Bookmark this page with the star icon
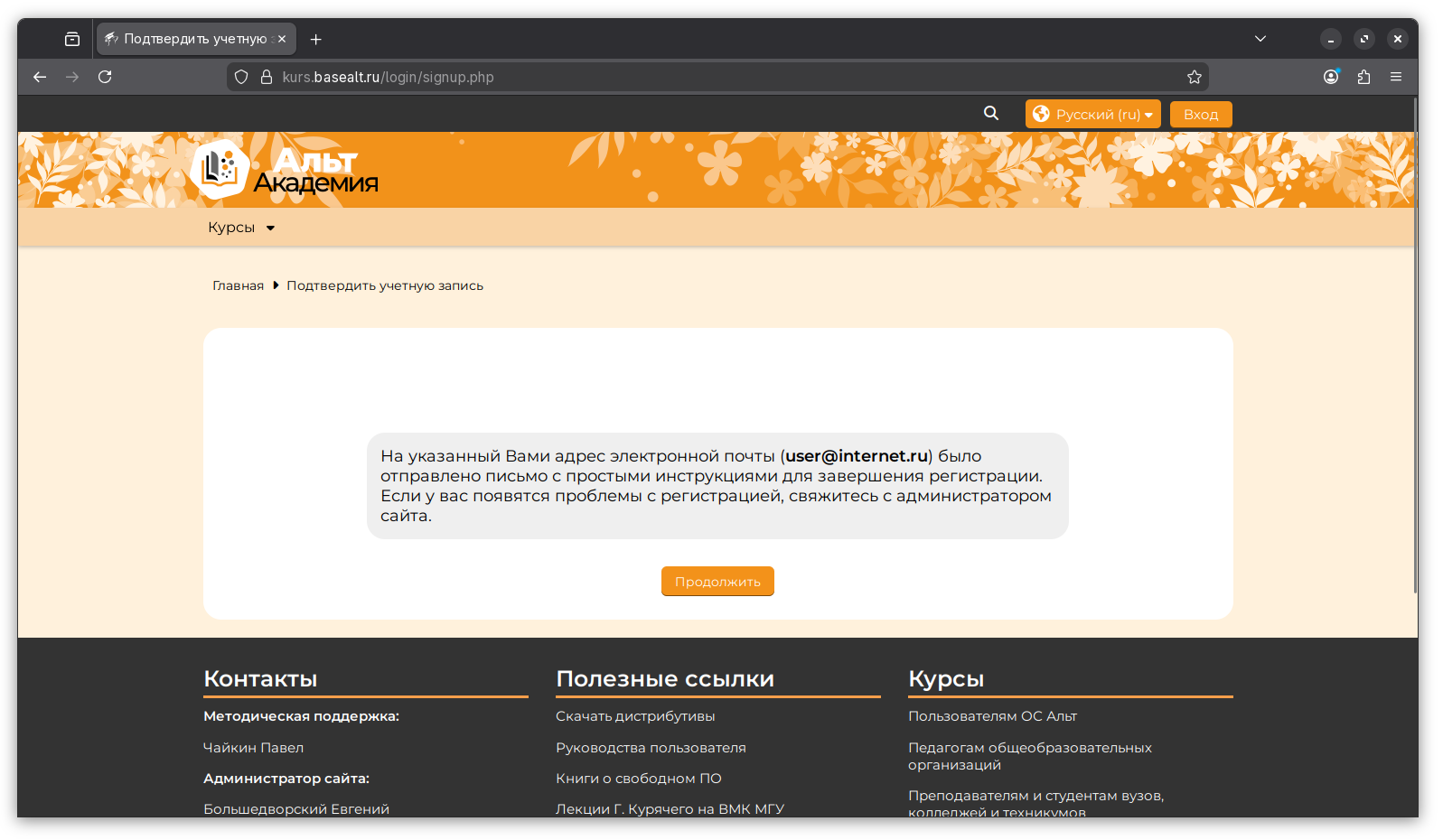Image resolution: width=1443 pixels, height=840 pixels. point(1194,77)
